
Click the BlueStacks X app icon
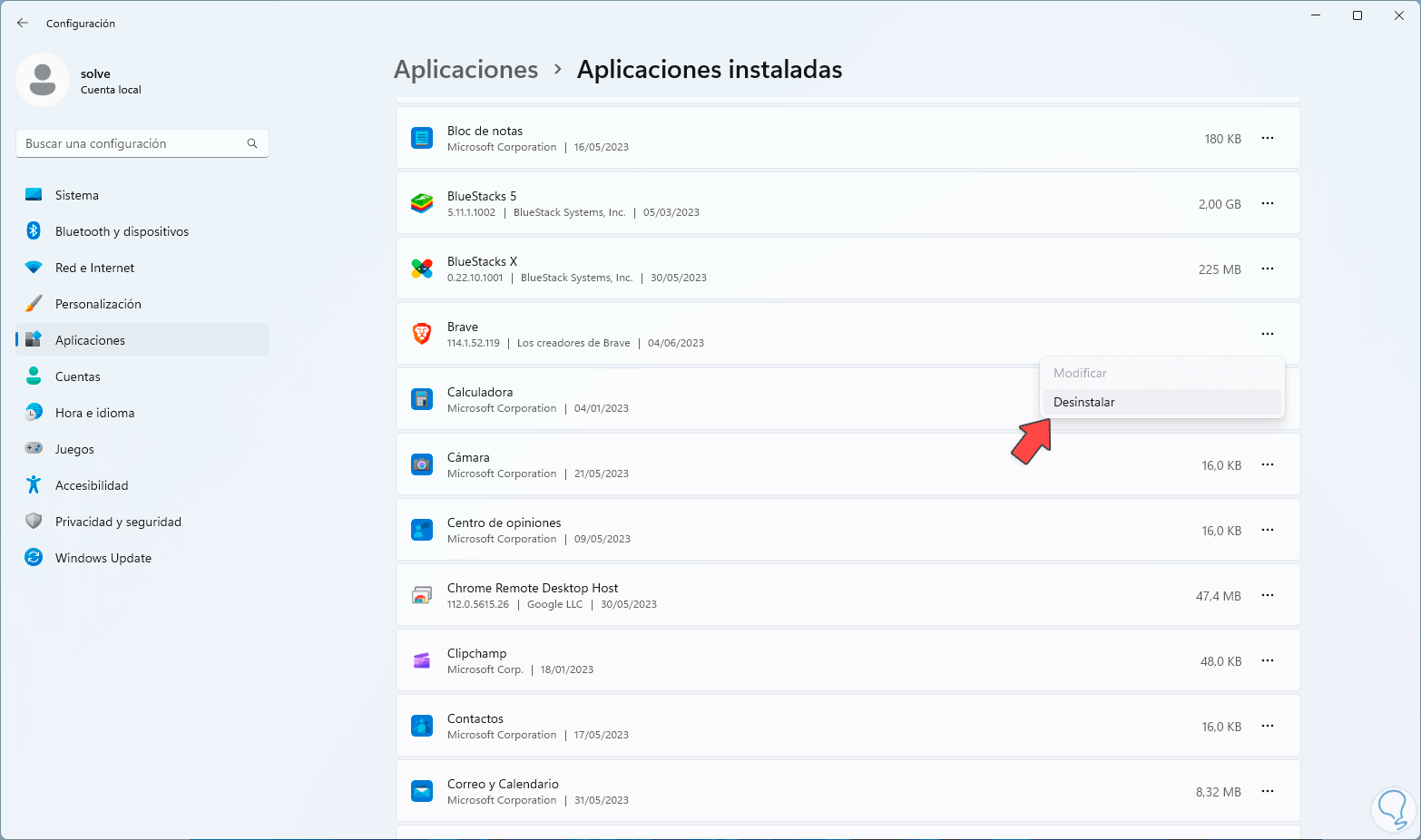(x=422, y=269)
